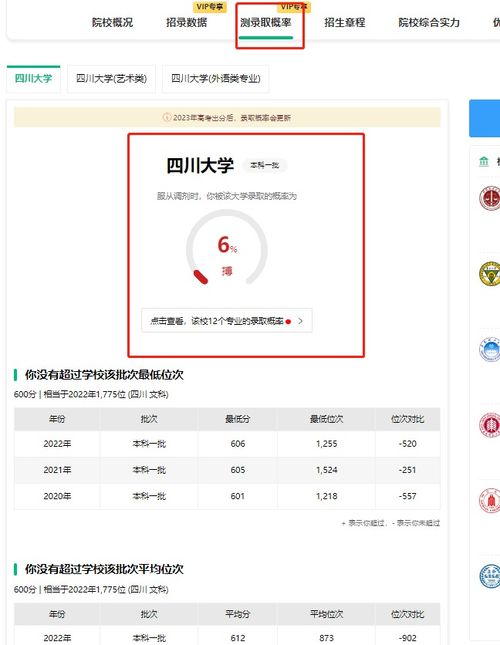Switch to 招录数据 tab
Image resolution: width=500 pixels, height=645 pixels.
click(x=187, y=22)
